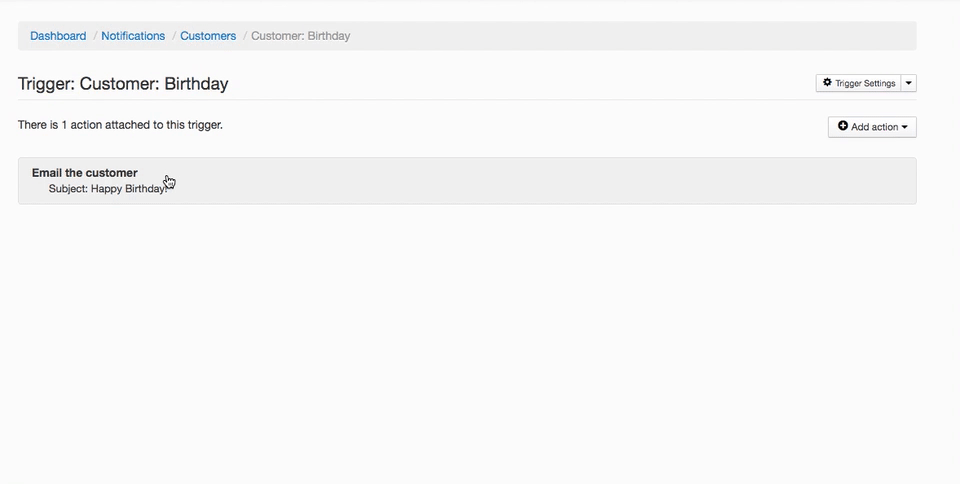The height and width of the screenshot is (484, 960).
Task: Open the 'Email the customer' action title
Action: [x=85, y=173]
